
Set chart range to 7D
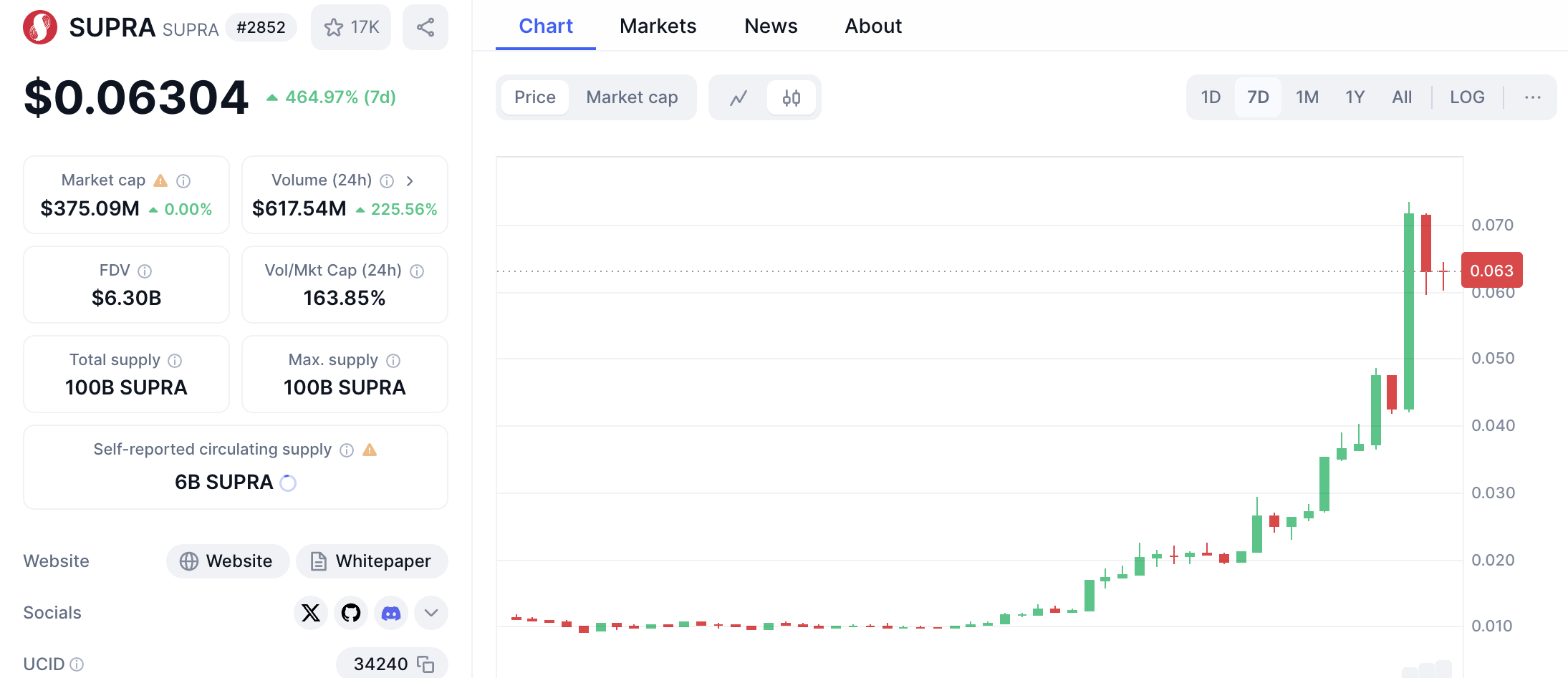(x=1258, y=97)
